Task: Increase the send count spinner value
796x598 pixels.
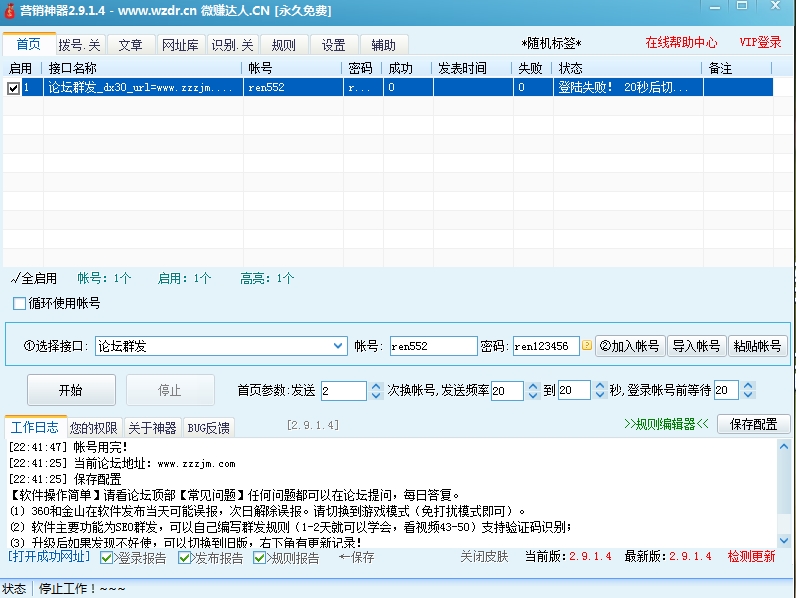Action: coord(376,386)
